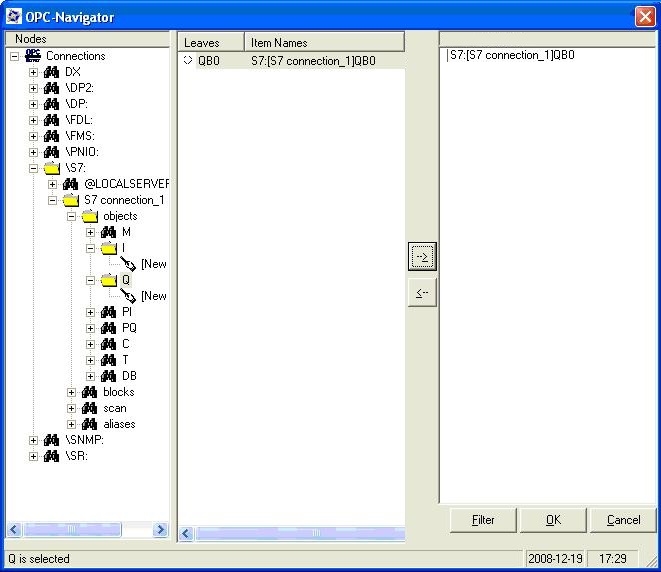Click the new-definition icon under Q
Screen dimensions: 661x572
(x=128, y=296)
